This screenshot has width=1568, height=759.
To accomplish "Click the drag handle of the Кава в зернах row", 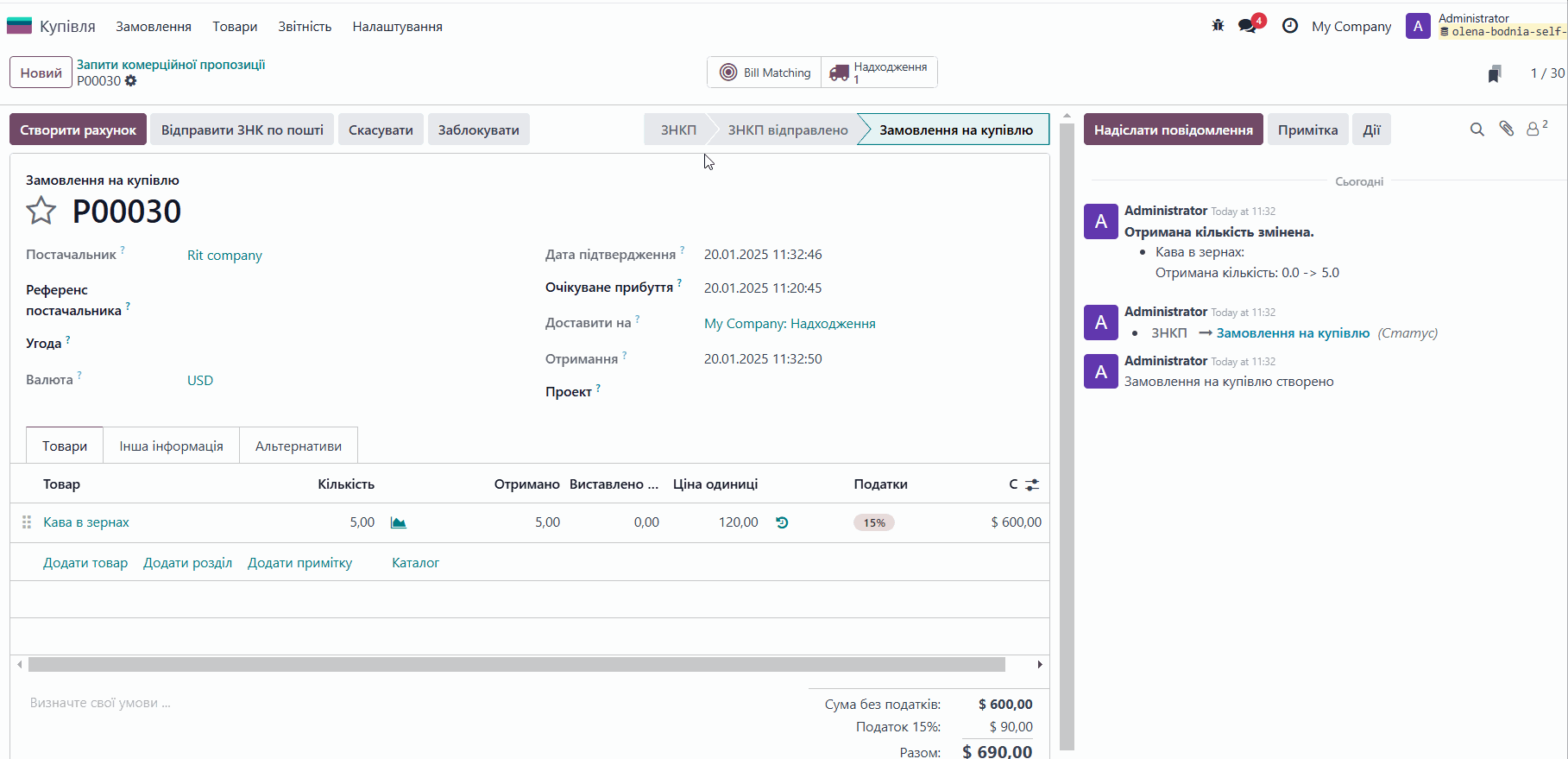I will tap(27, 522).
